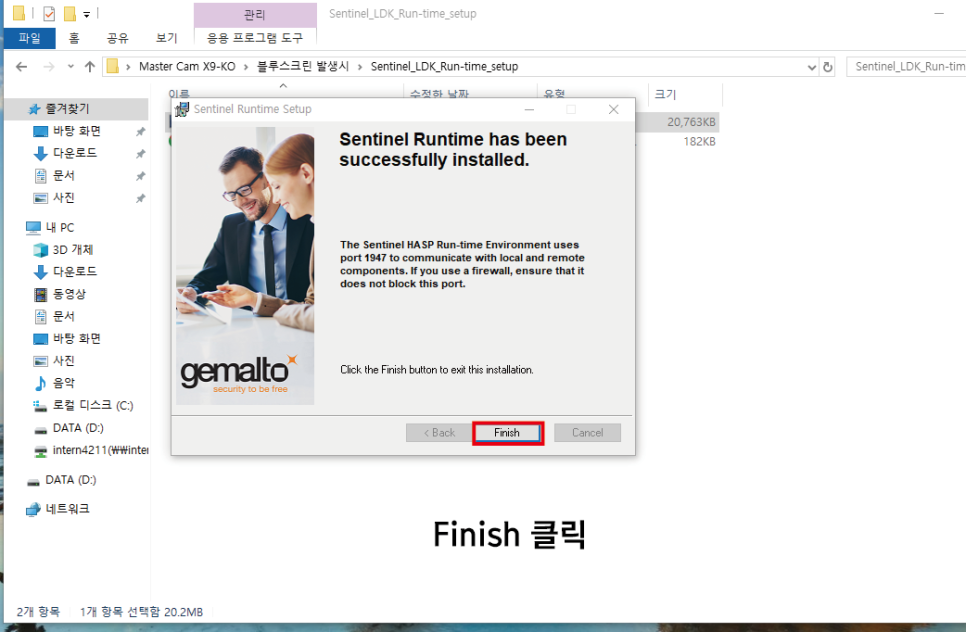Switch to the 보기 ribbon tab
Screen dimensions: 966x632
click(x=166, y=38)
